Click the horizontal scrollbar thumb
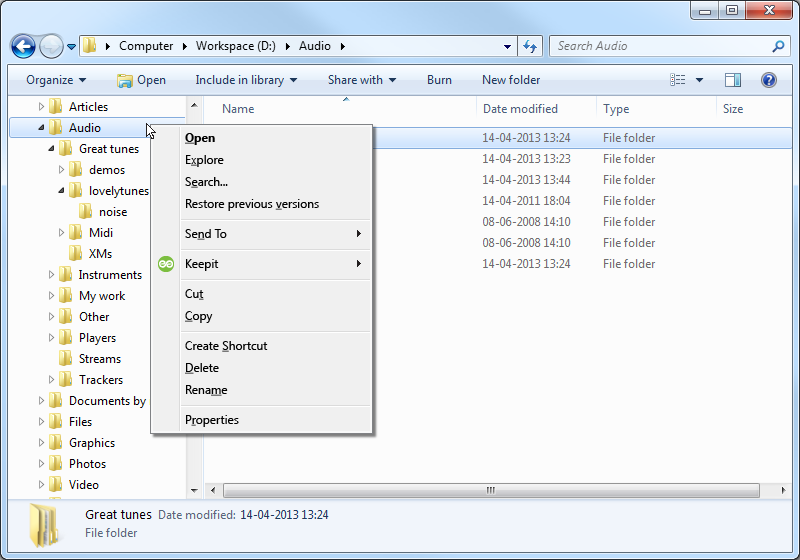This screenshot has width=800, height=560. (491, 491)
